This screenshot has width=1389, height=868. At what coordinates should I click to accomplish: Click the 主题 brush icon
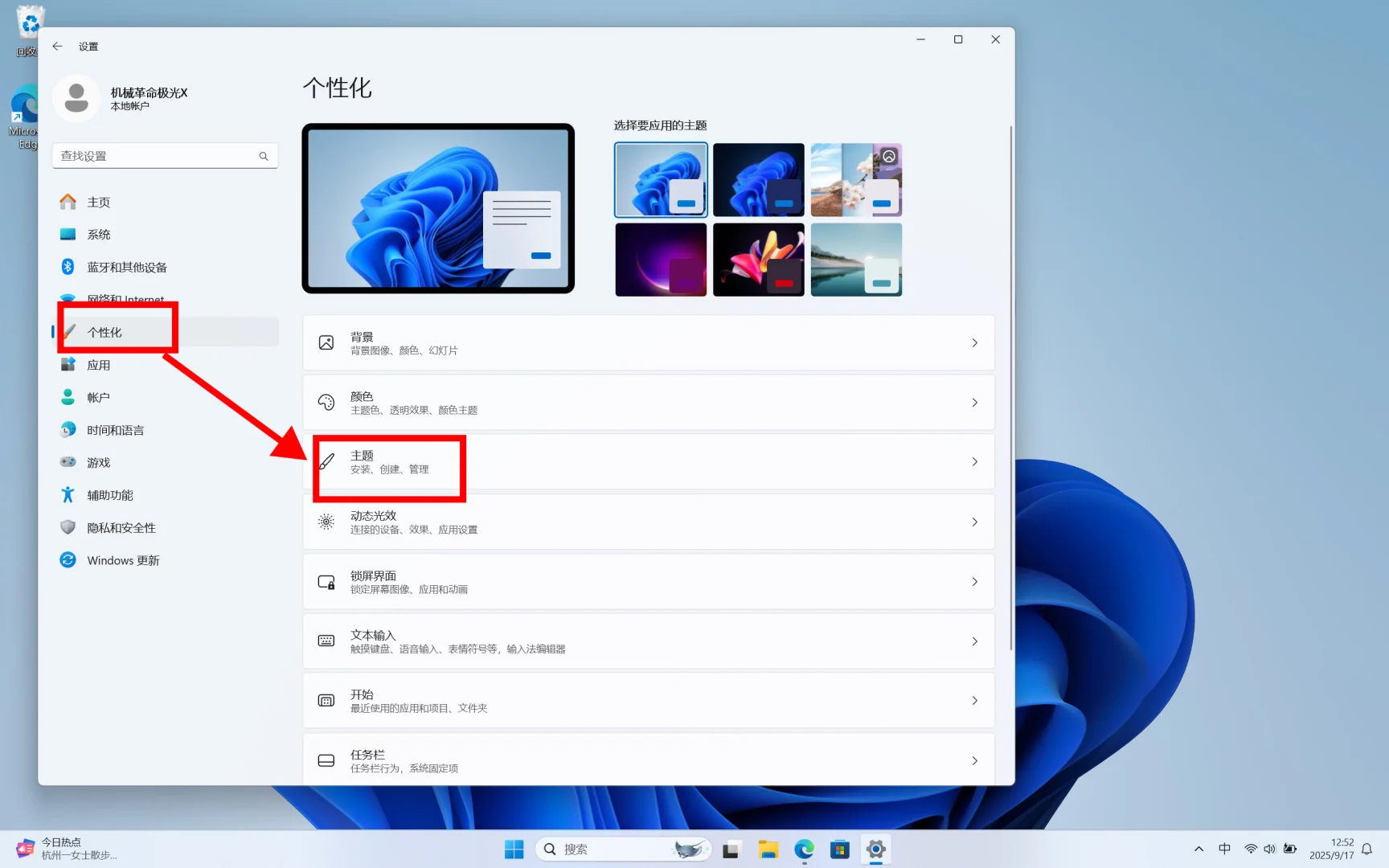pyautogui.click(x=326, y=462)
